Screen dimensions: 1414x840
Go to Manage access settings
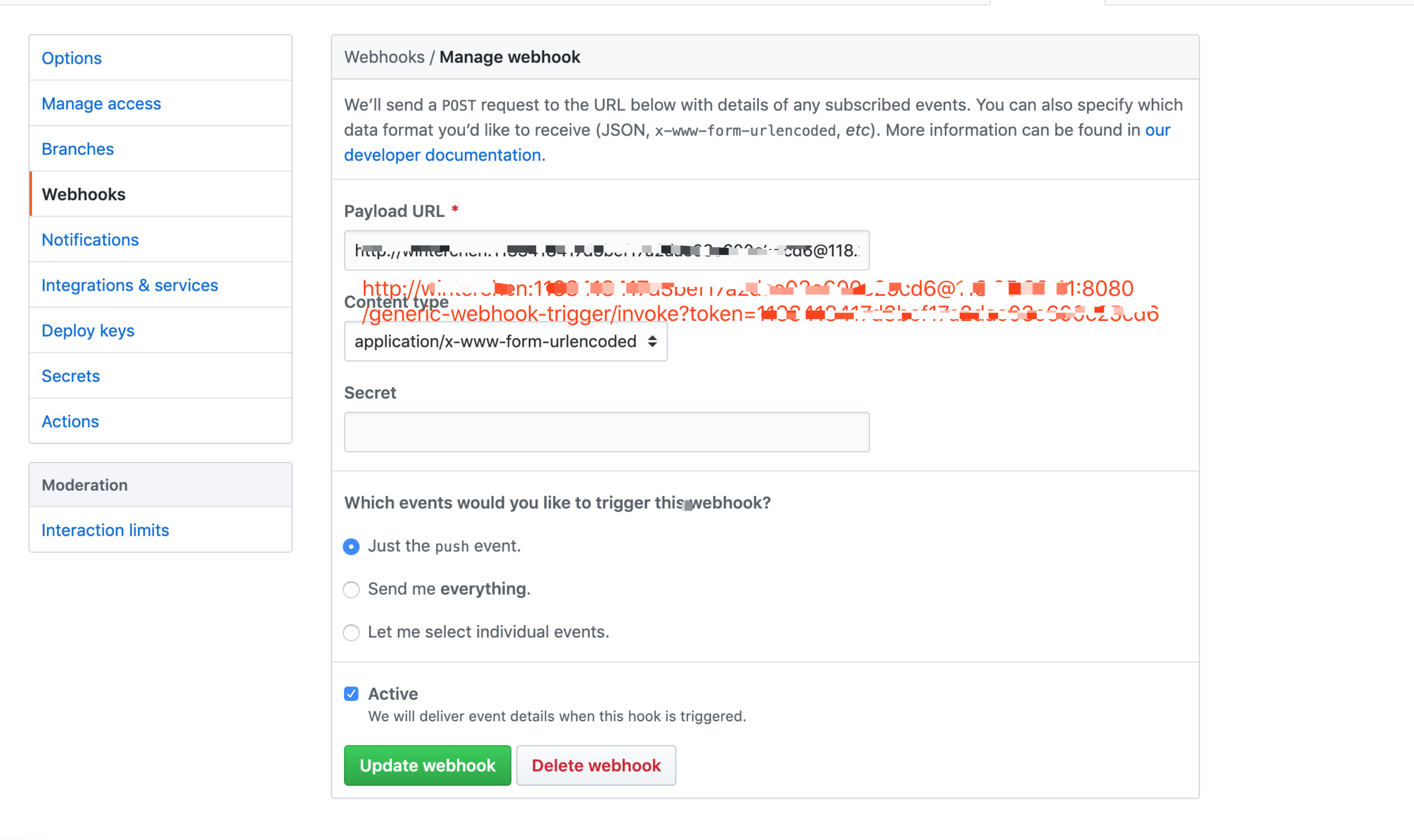(x=101, y=103)
